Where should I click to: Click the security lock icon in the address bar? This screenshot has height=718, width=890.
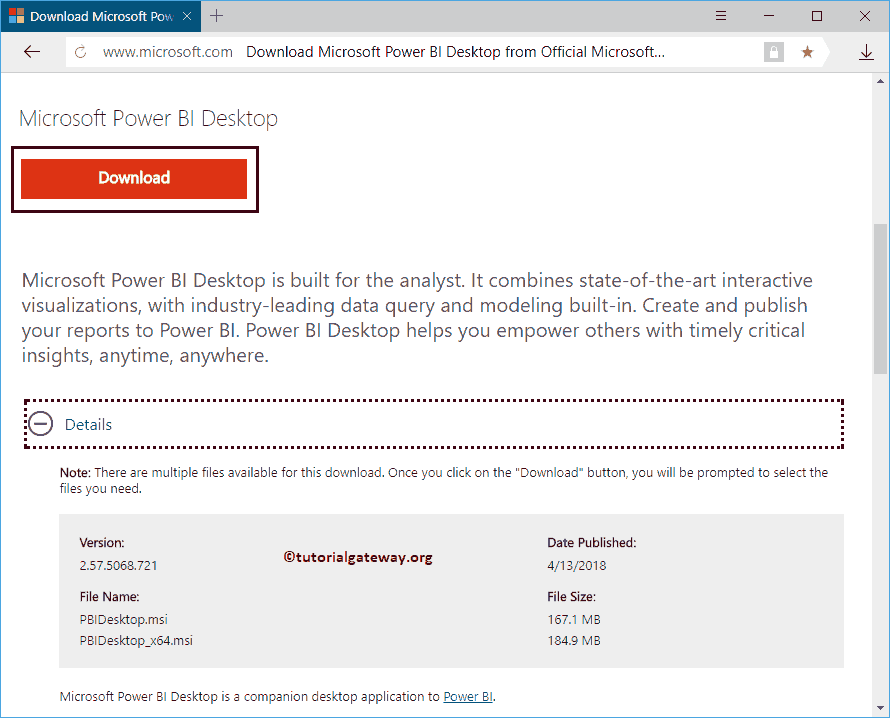point(773,51)
